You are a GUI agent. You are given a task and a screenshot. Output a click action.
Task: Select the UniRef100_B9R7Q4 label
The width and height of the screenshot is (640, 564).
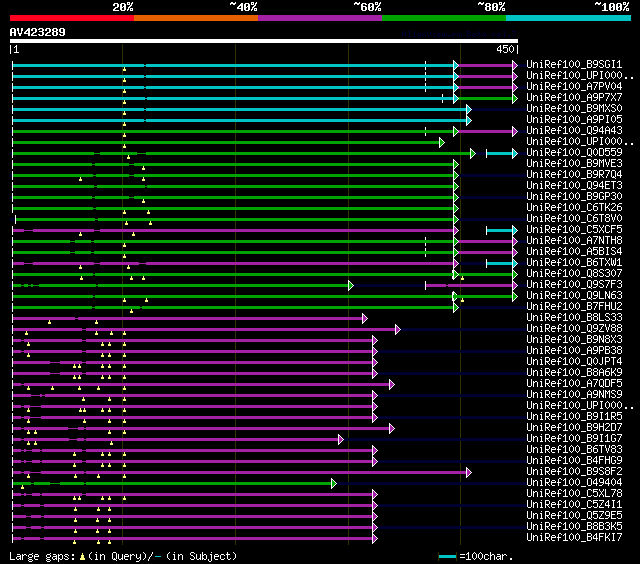(x=574, y=175)
